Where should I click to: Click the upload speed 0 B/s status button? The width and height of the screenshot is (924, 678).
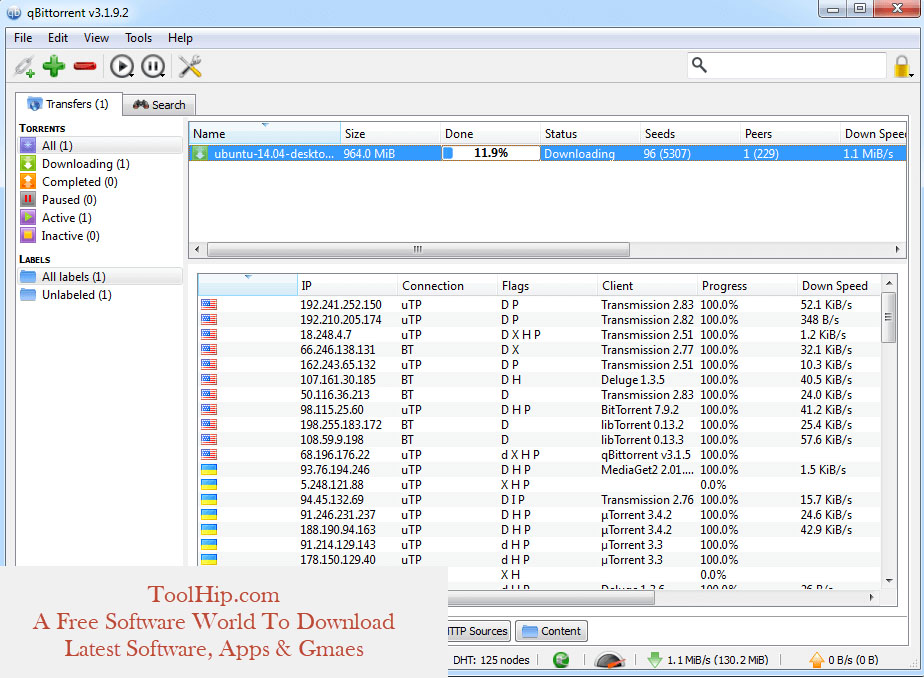[x=843, y=660]
